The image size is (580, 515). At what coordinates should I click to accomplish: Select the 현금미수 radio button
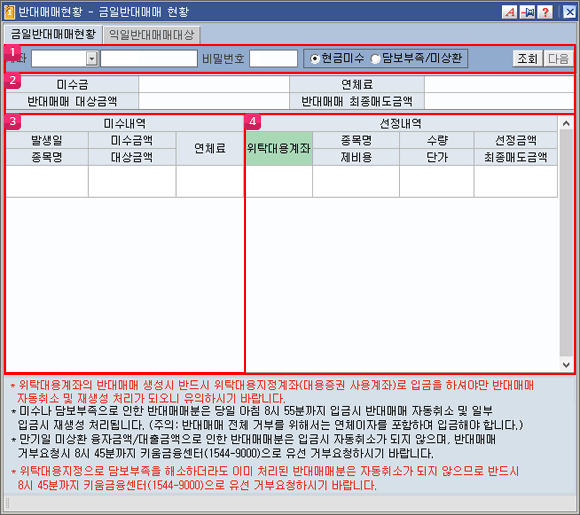tap(315, 58)
